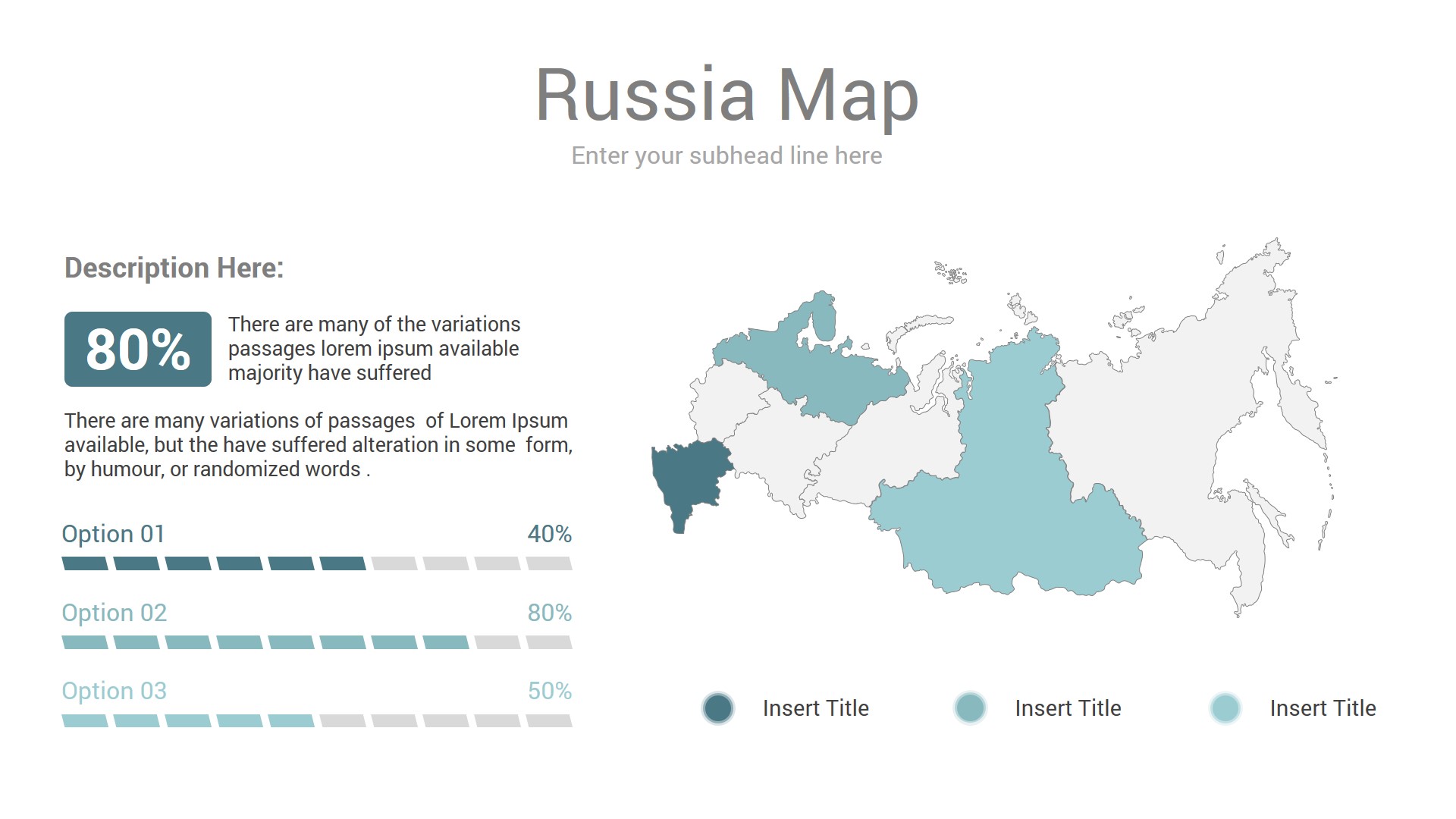The width and height of the screenshot is (1456, 819).
Task: Click the last Insert Title legend text
Action: point(1323,708)
